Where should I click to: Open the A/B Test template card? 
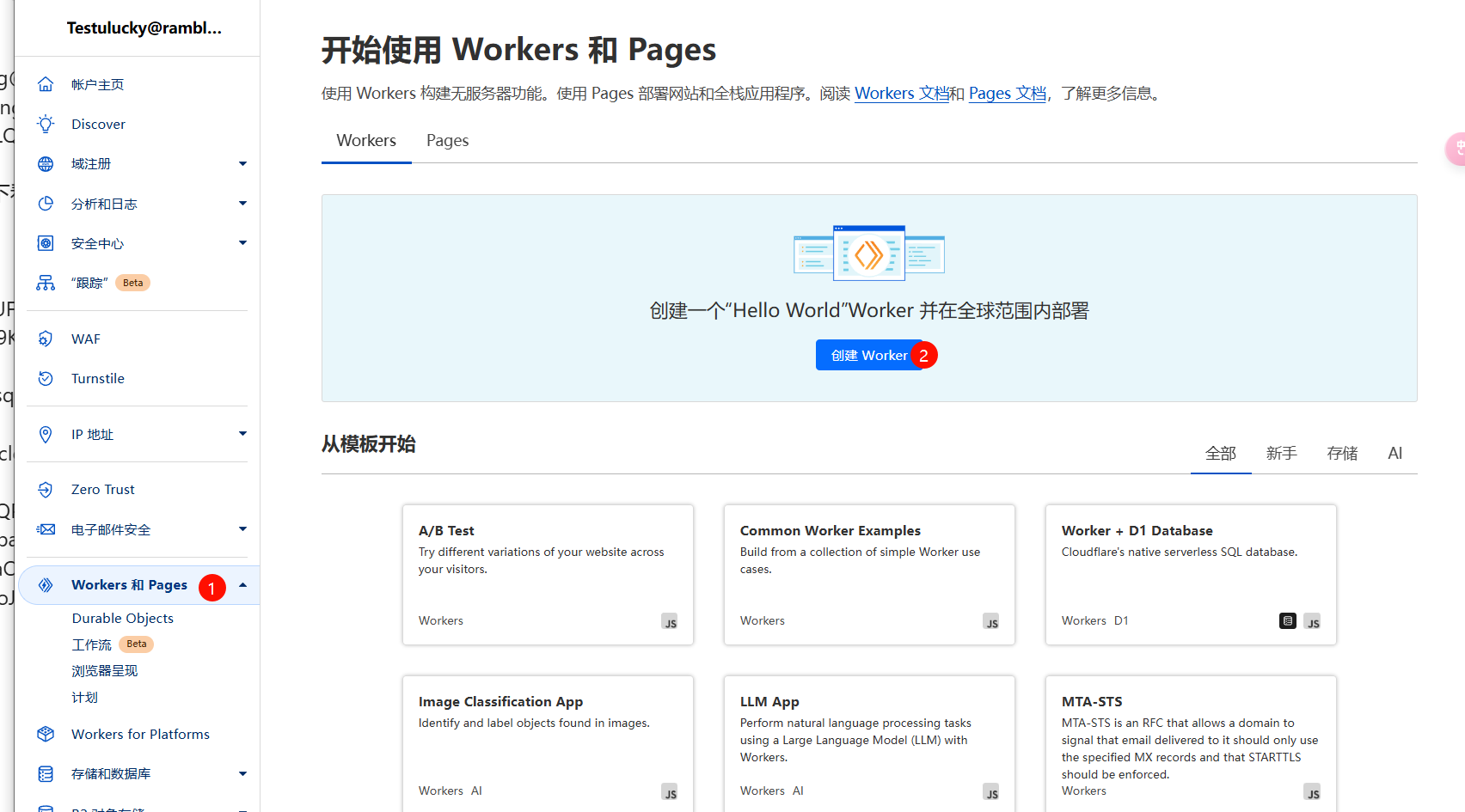pos(548,575)
